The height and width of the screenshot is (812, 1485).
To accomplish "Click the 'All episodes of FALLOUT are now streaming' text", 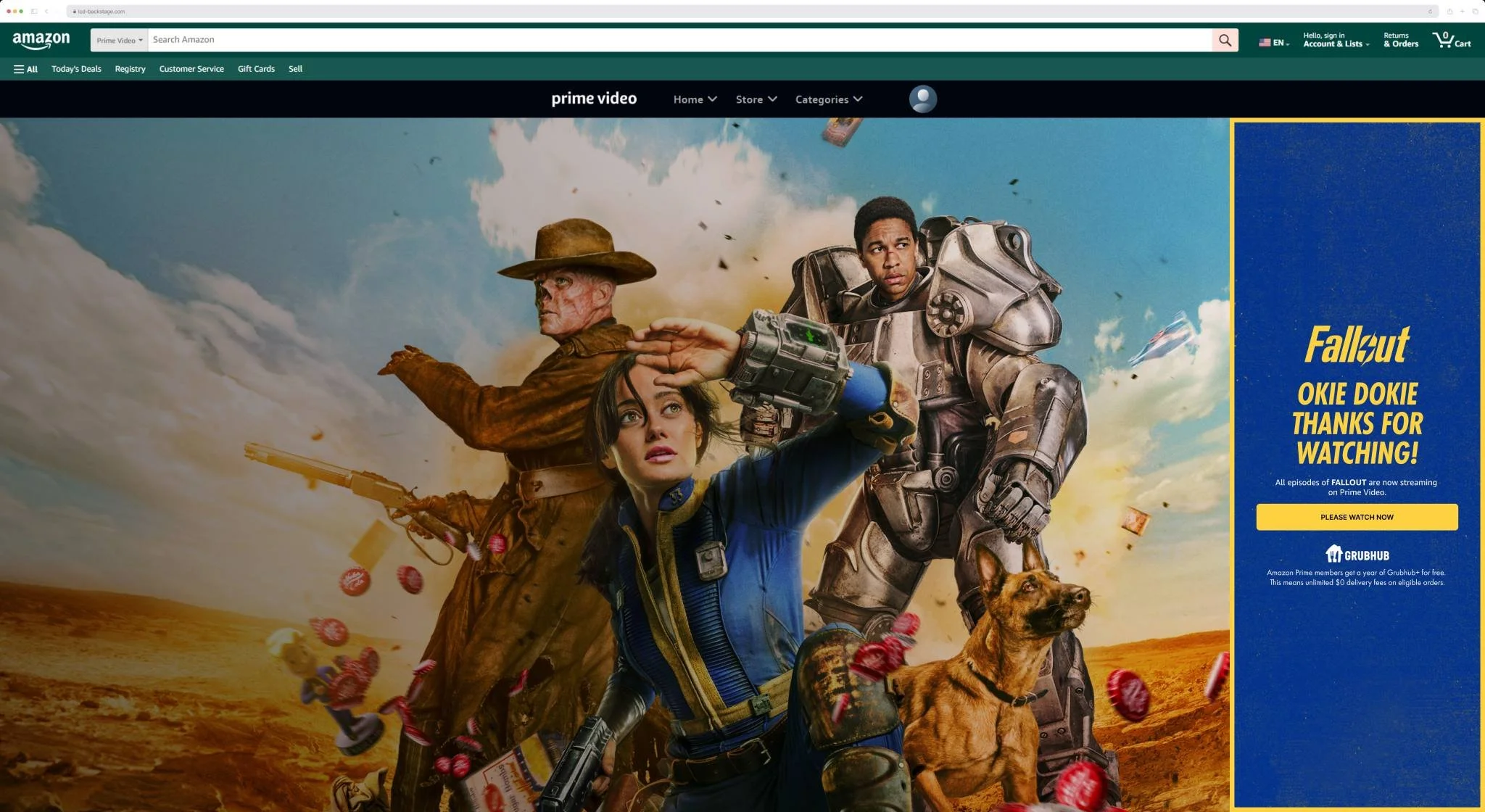I will click(x=1356, y=487).
